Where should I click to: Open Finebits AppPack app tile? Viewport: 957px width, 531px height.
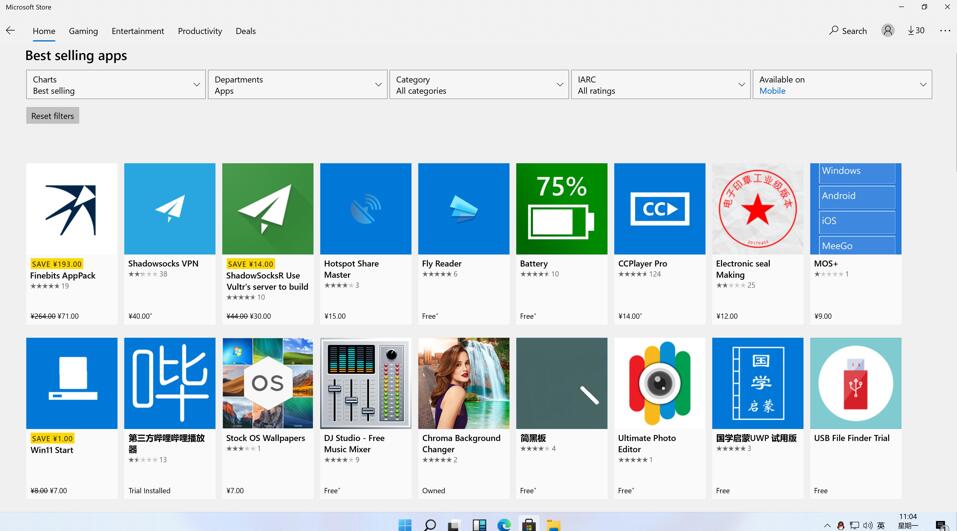[x=72, y=209]
